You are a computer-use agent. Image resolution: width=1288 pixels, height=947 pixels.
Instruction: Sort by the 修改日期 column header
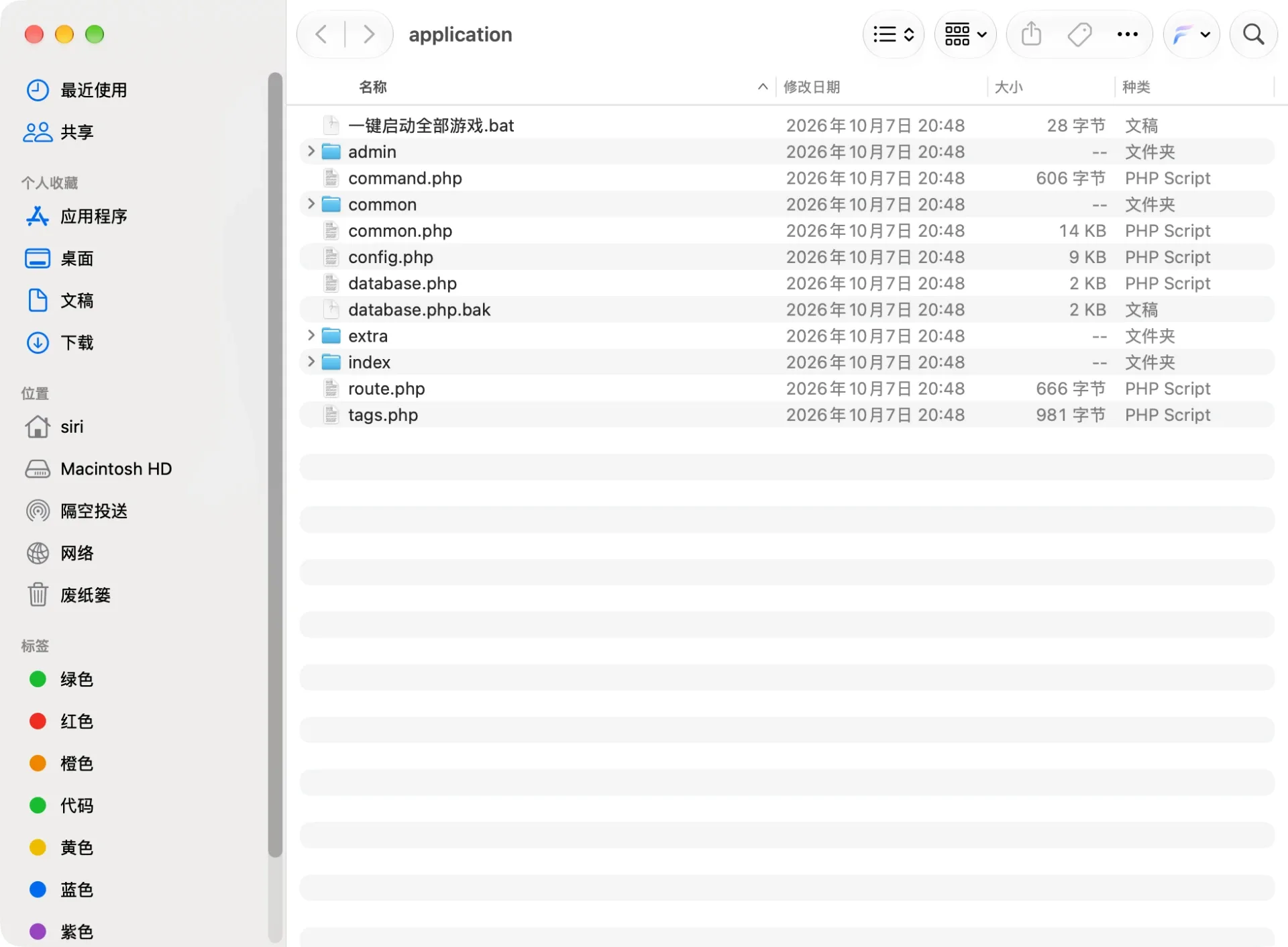[x=812, y=87]
